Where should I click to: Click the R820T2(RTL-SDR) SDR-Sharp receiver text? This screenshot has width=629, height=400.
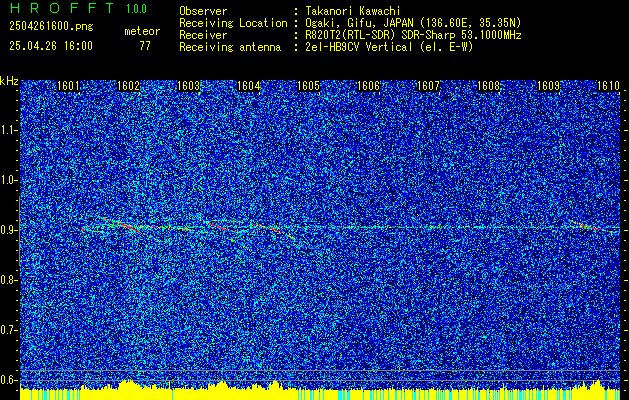(x=413, y=35)
